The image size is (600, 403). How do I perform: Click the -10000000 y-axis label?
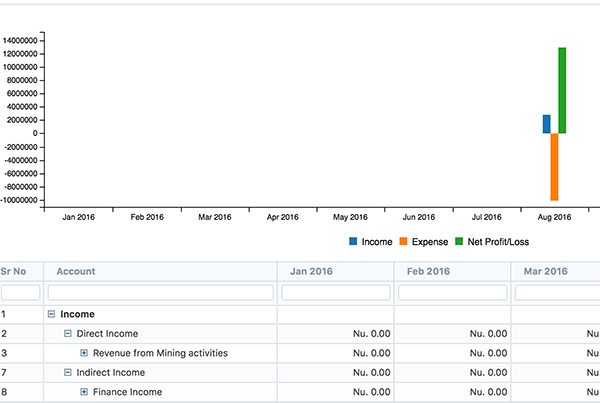19,200
